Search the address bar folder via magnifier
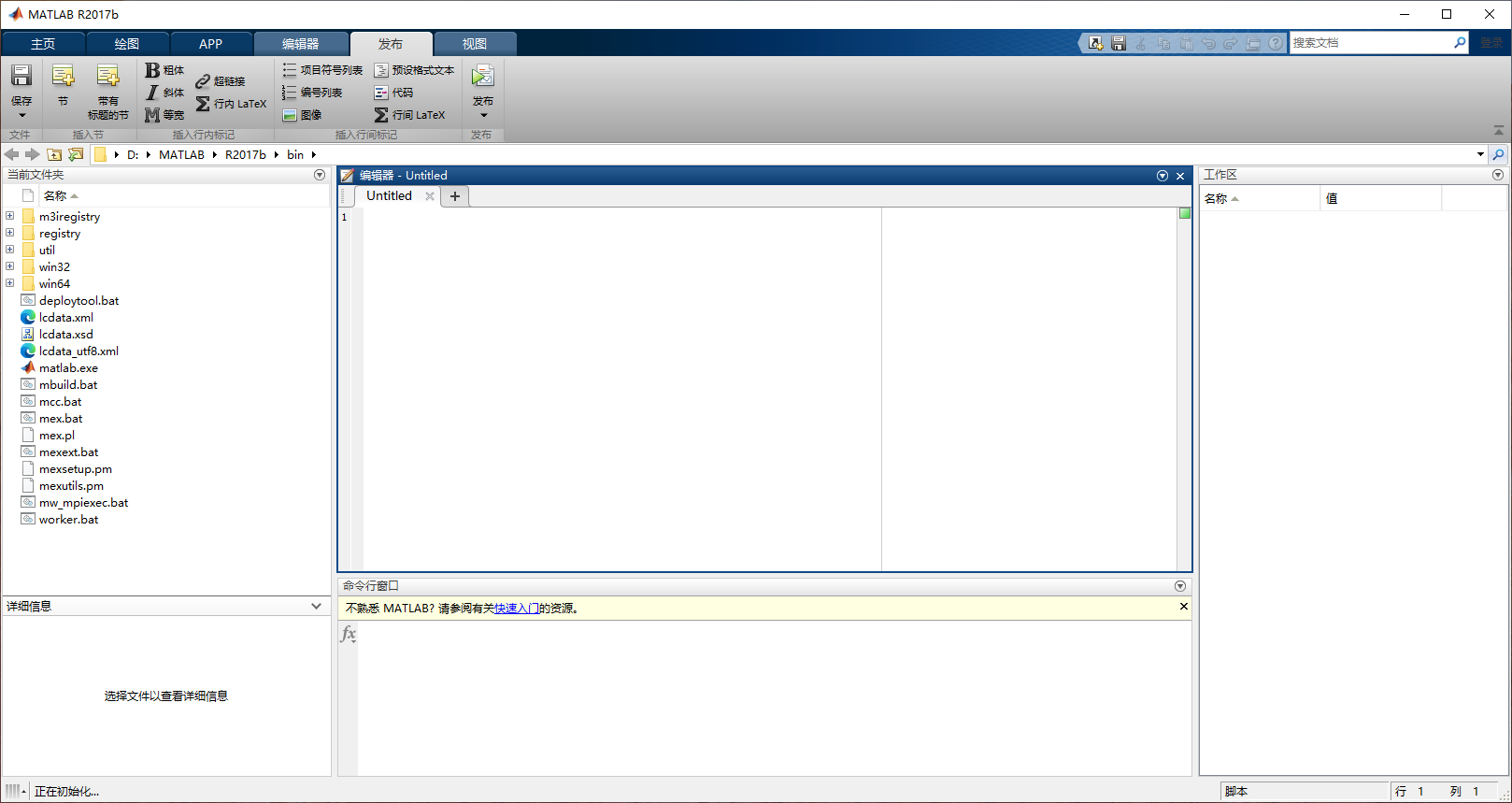 [1499, 154]
